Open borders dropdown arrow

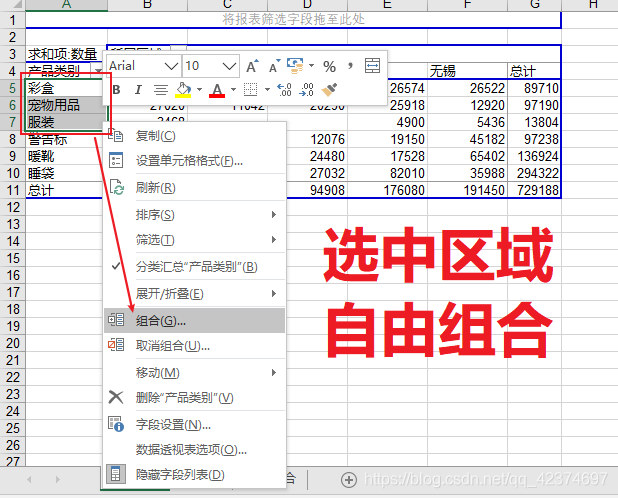(x=267, y=90)
